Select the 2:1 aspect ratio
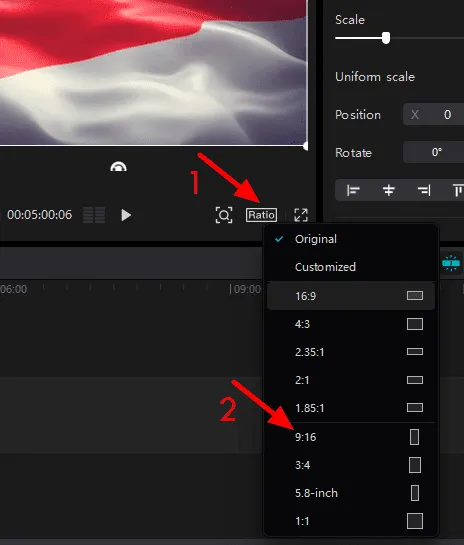 (x=351, y=380)
